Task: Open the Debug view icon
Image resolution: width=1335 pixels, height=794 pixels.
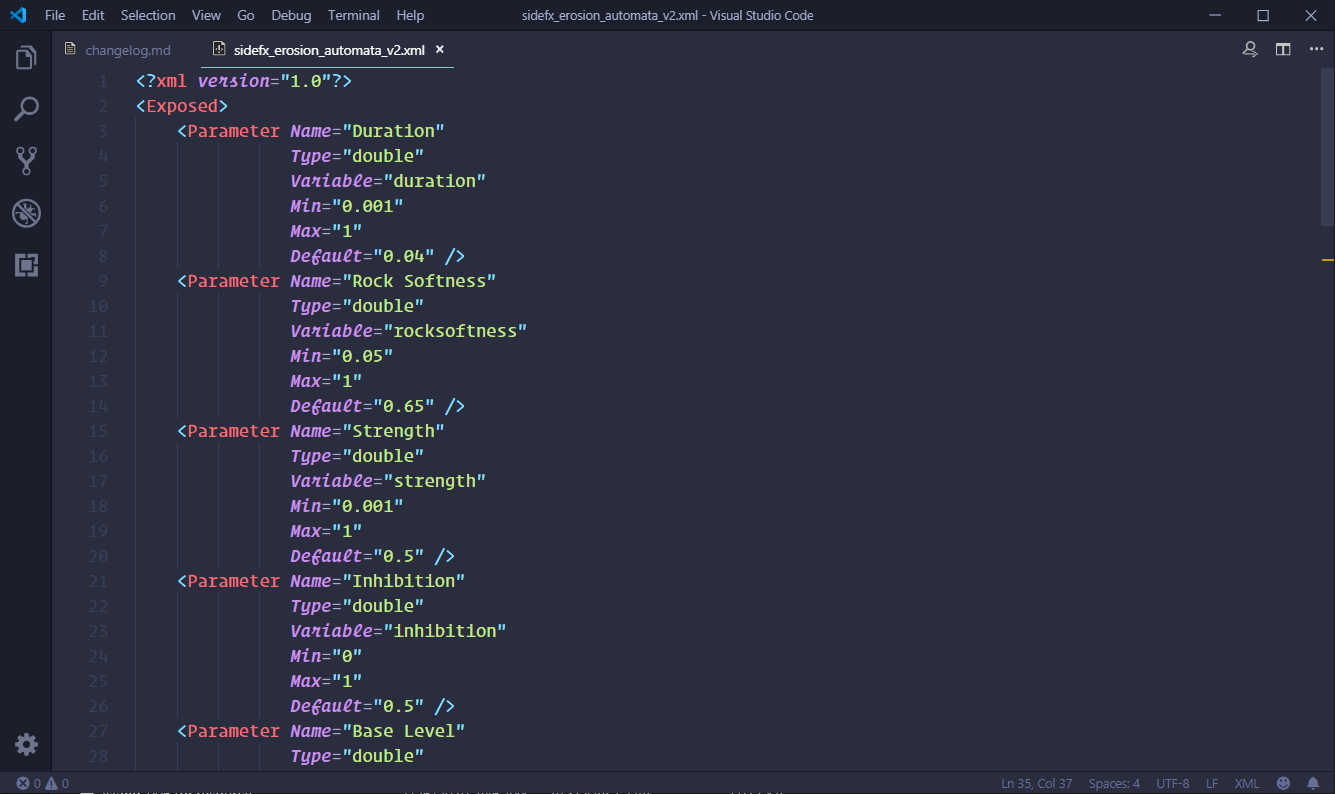Action: click(x=26, y=212)
